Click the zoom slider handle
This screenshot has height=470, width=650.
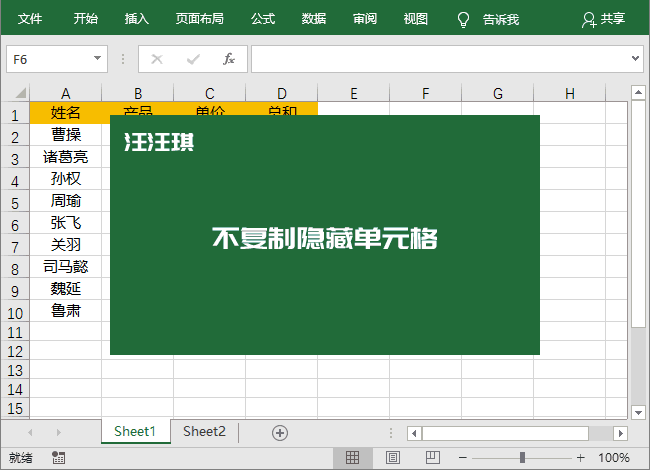pos(522,457)
